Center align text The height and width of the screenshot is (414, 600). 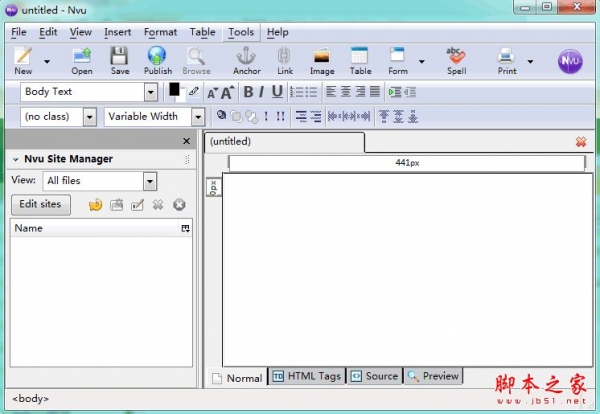point(346,92)
